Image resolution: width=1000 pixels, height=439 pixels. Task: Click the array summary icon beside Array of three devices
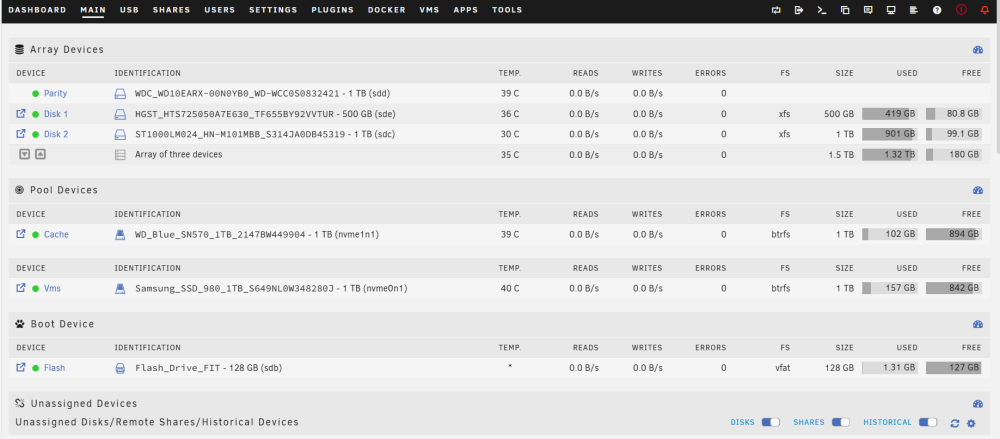[120, 154]
